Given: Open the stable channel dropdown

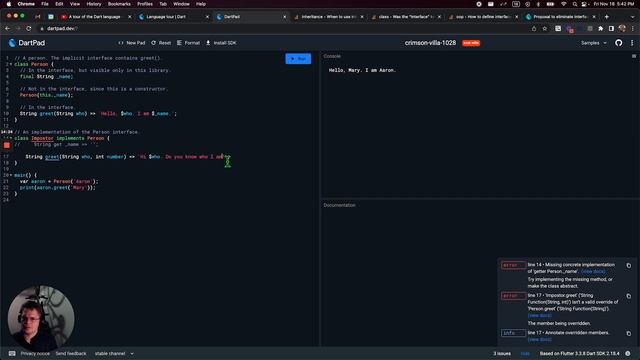Looking at the screenshot, I should coord(114,353).
